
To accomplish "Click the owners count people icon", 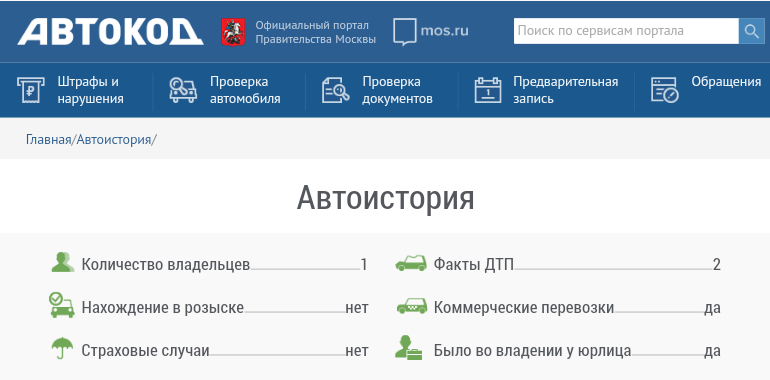I will coord(63,262).
